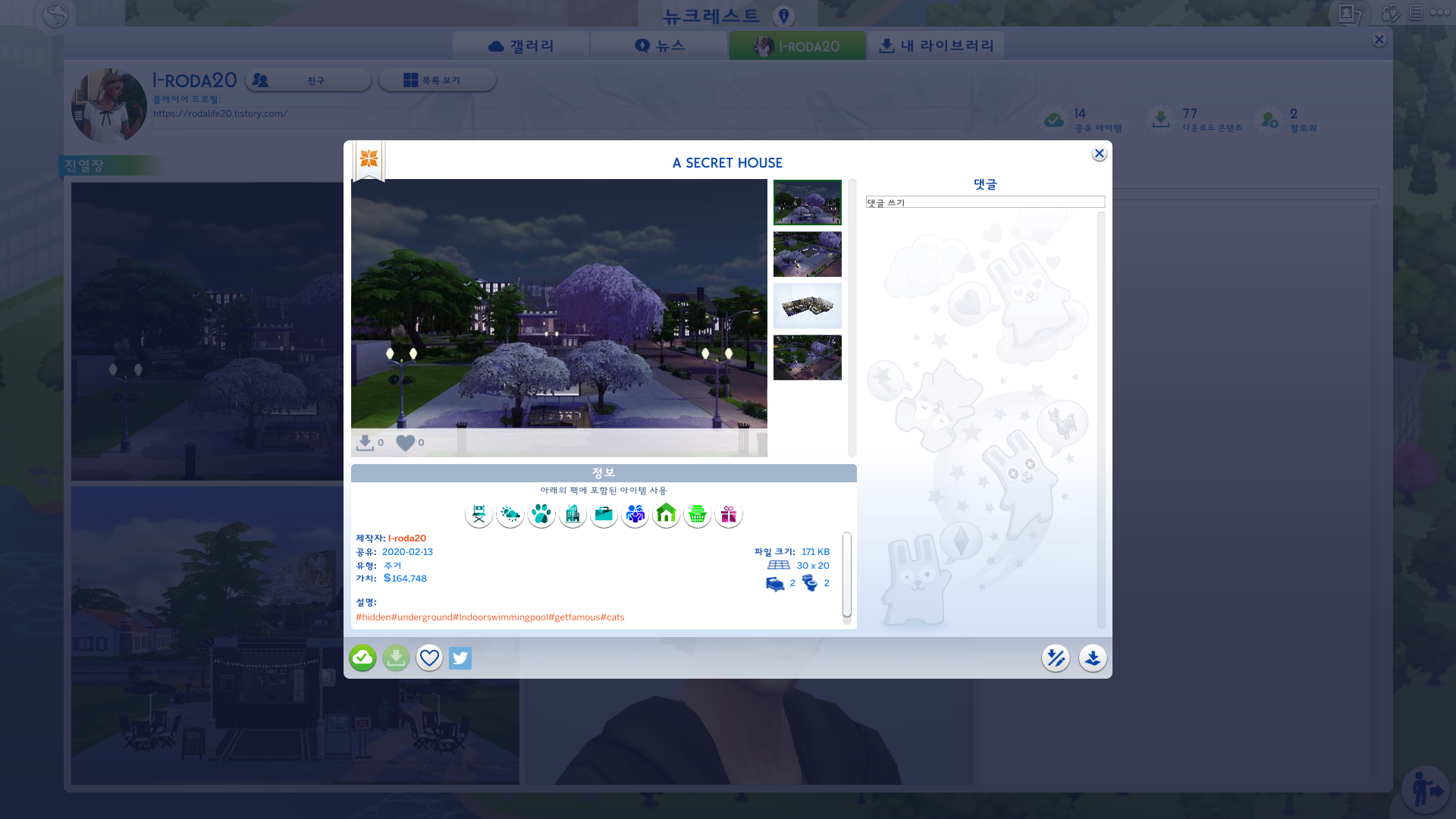
Task: Select the second aerial-view thumbnail
Action: [808, 254]
